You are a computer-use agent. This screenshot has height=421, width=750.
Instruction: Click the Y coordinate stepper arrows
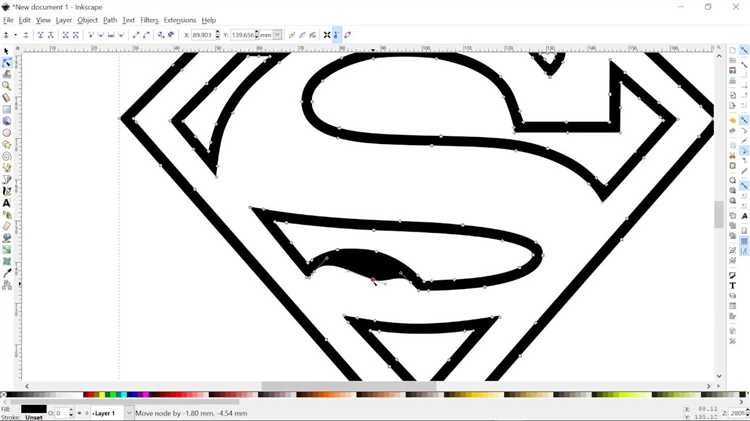click(257, 35)
